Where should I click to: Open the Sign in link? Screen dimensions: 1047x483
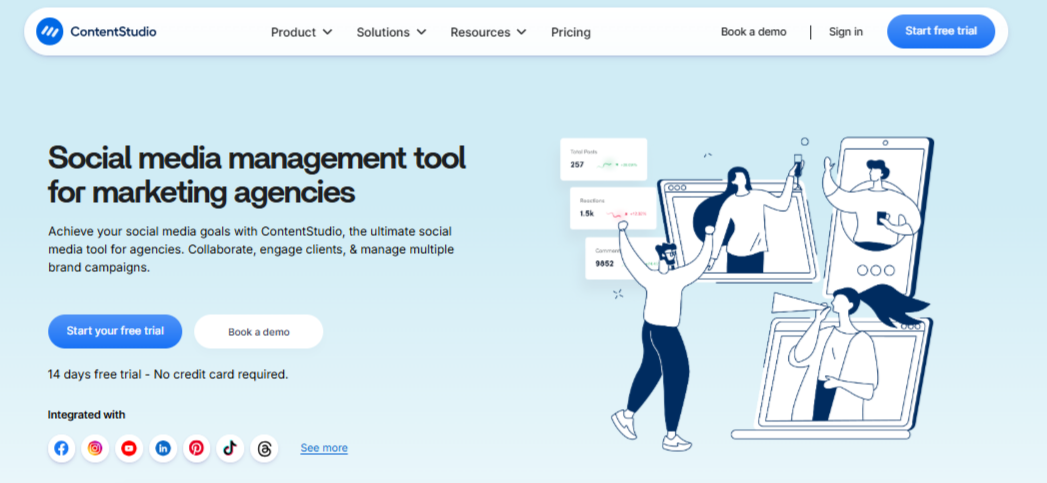tap(846, 32)
